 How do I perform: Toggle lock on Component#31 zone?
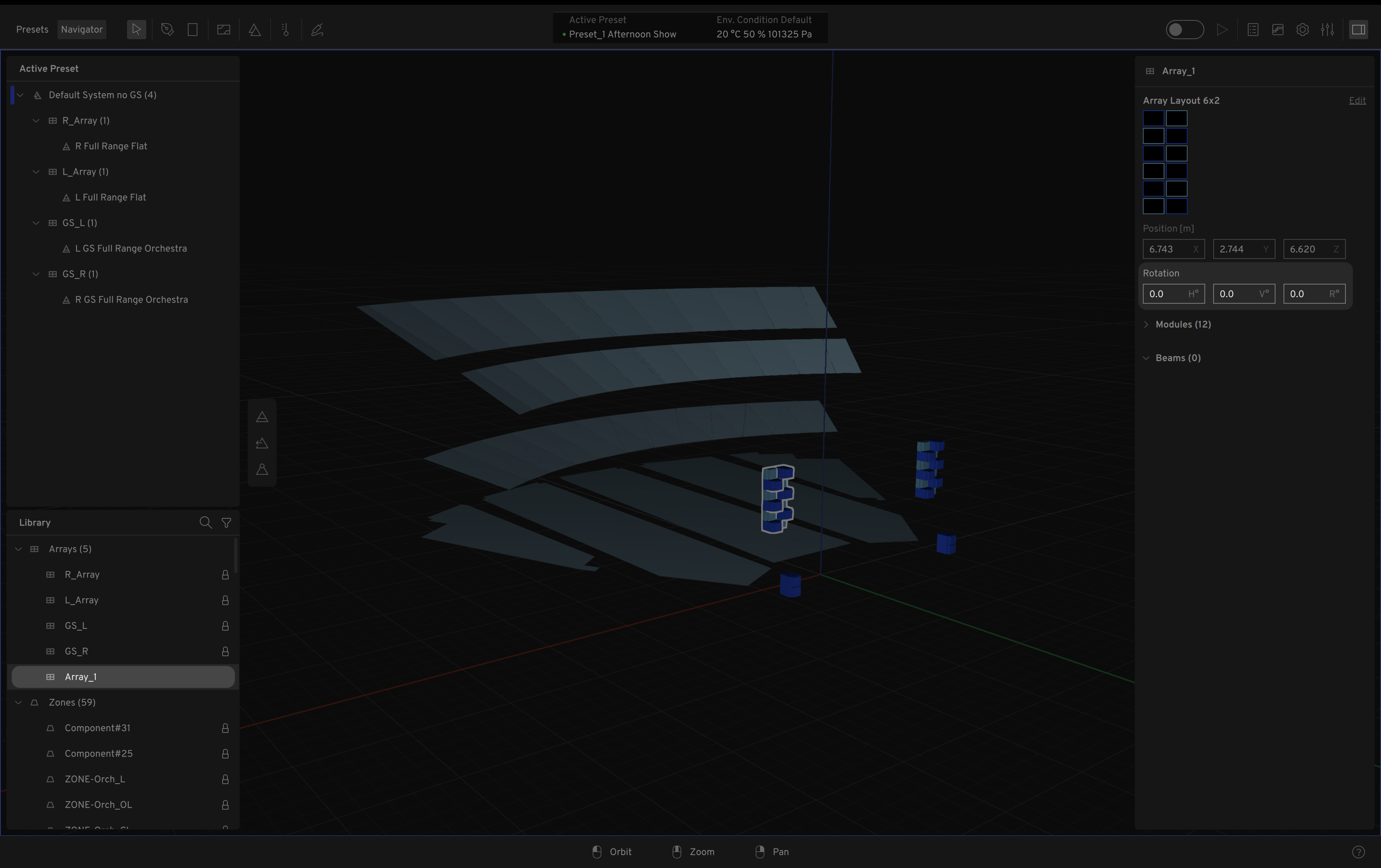[x=225, y=727]
